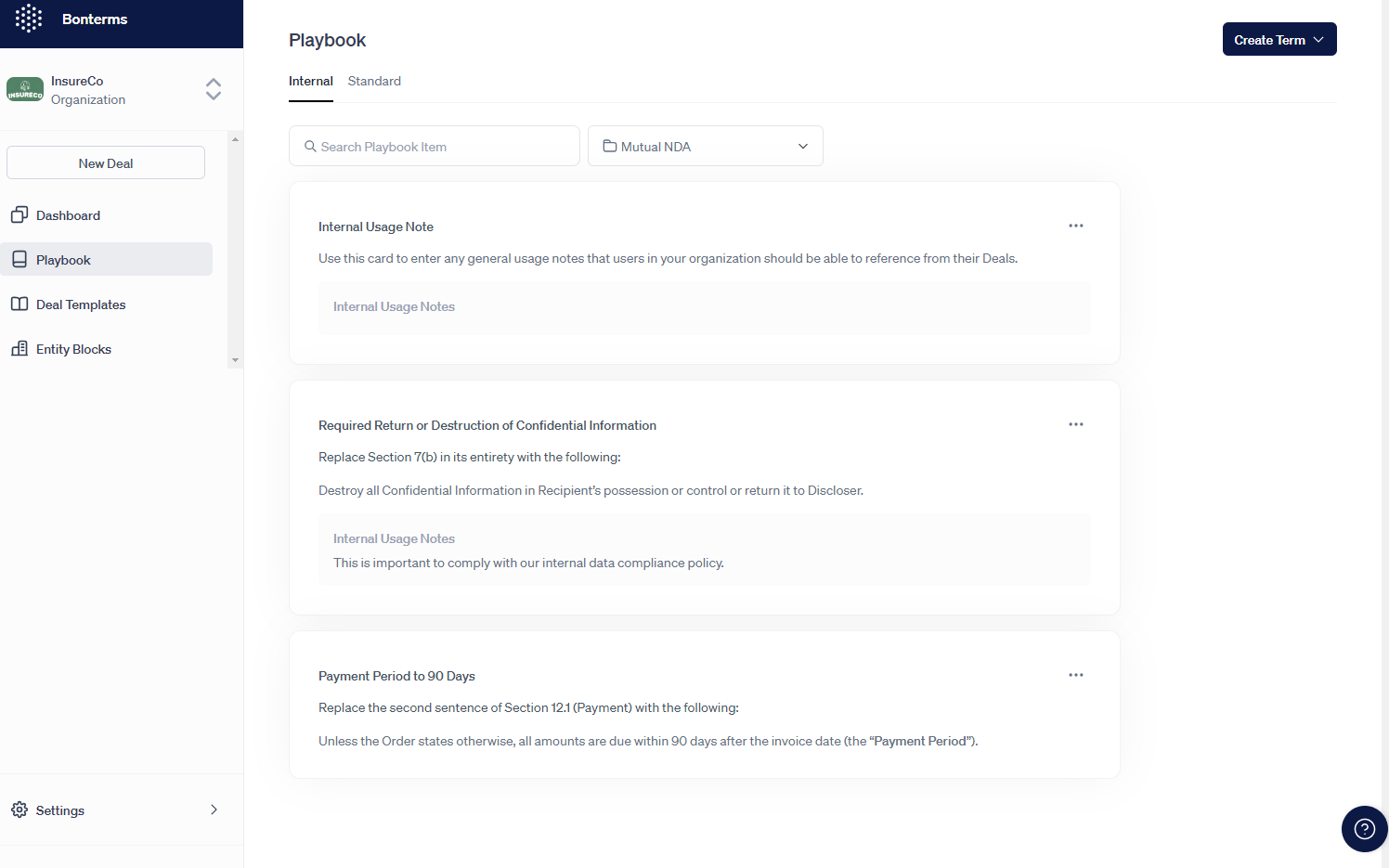Open the help question mark button
The height and width of the screenshot is (868, 1389).
coord(1364,828)
